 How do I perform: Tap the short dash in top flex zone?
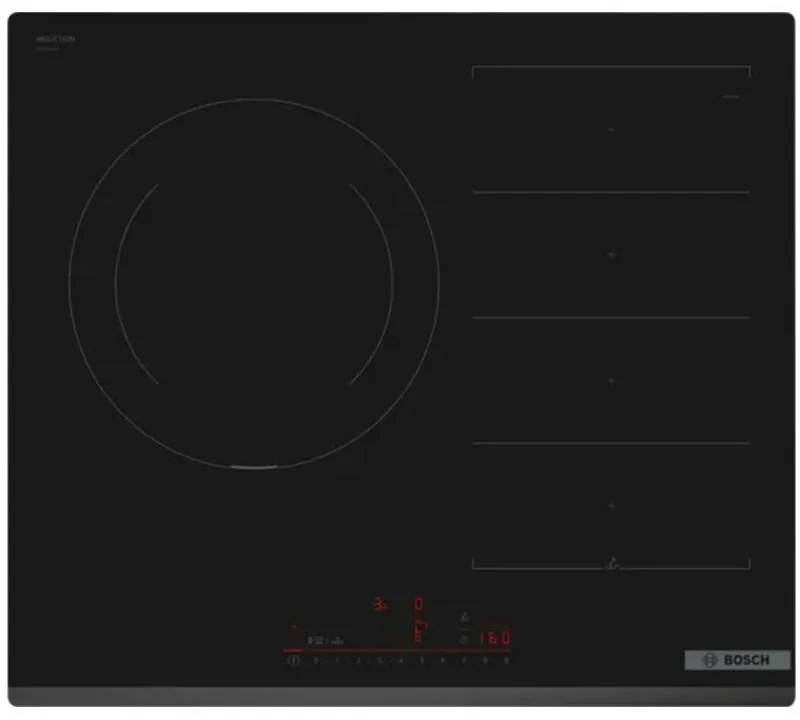tap(730, 97)
